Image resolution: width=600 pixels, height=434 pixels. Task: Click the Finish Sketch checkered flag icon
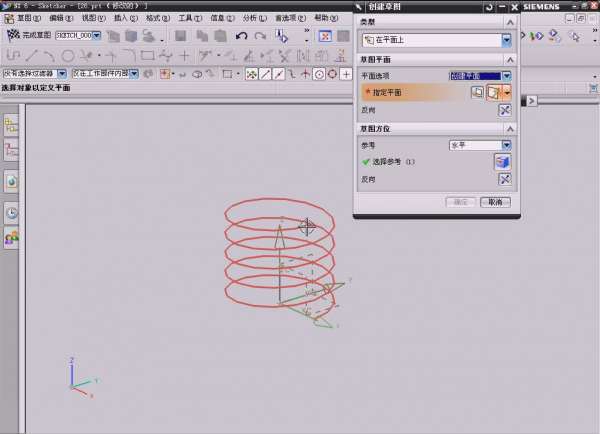13,36
